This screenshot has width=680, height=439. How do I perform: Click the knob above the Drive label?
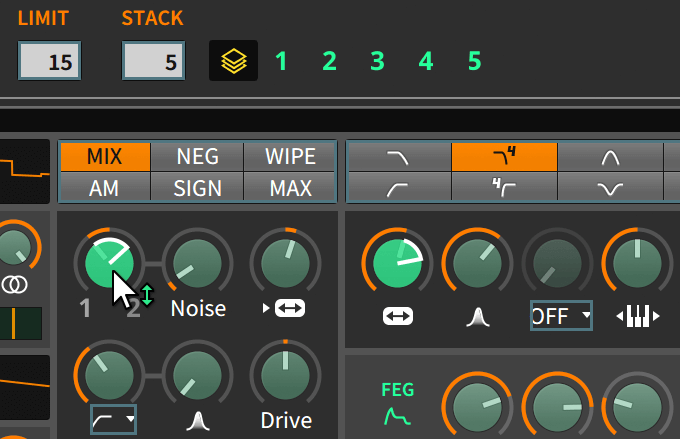285,375
